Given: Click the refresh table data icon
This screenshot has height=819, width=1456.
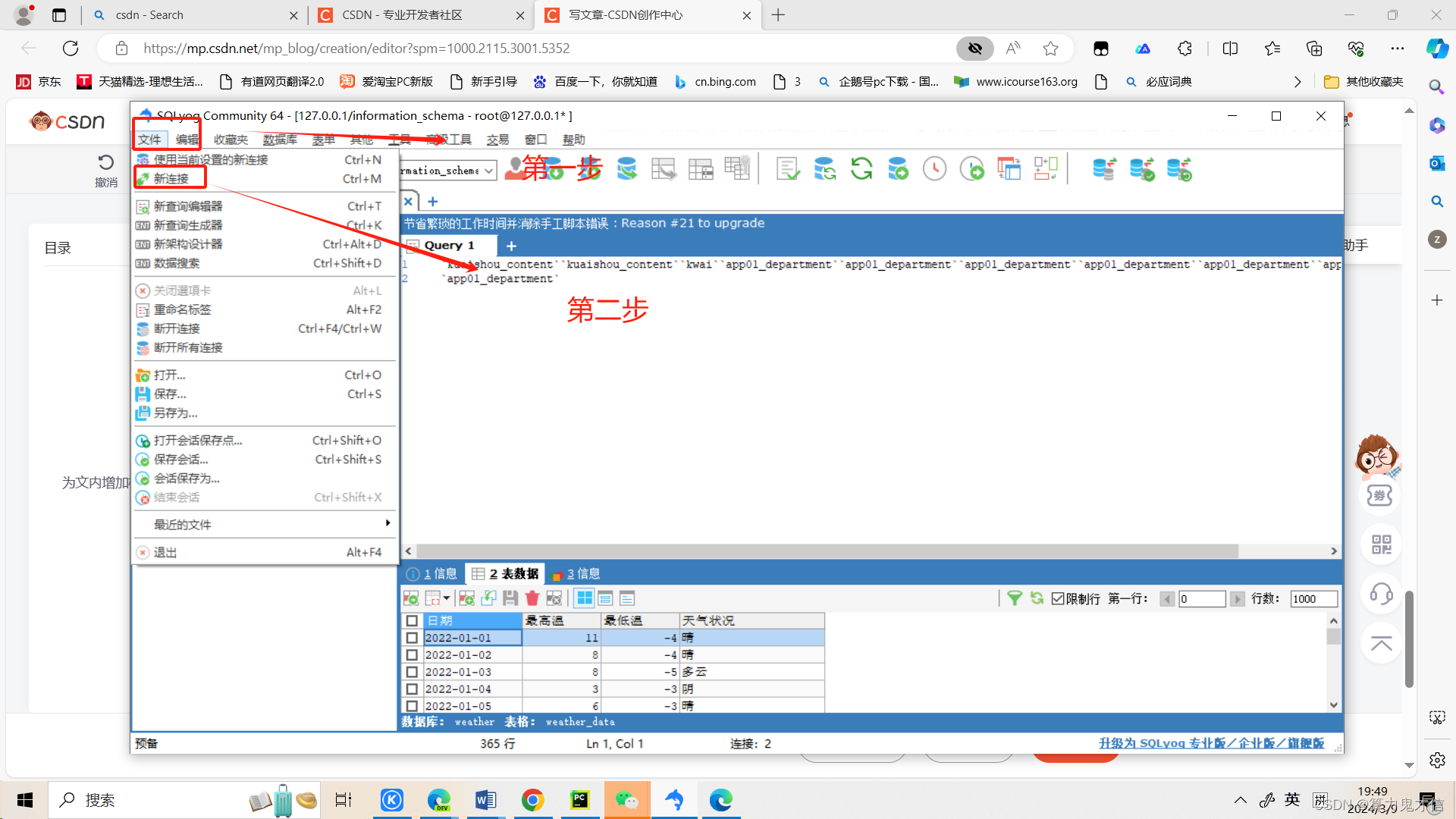Looking at the screenshot, I should click(1037, 598).
